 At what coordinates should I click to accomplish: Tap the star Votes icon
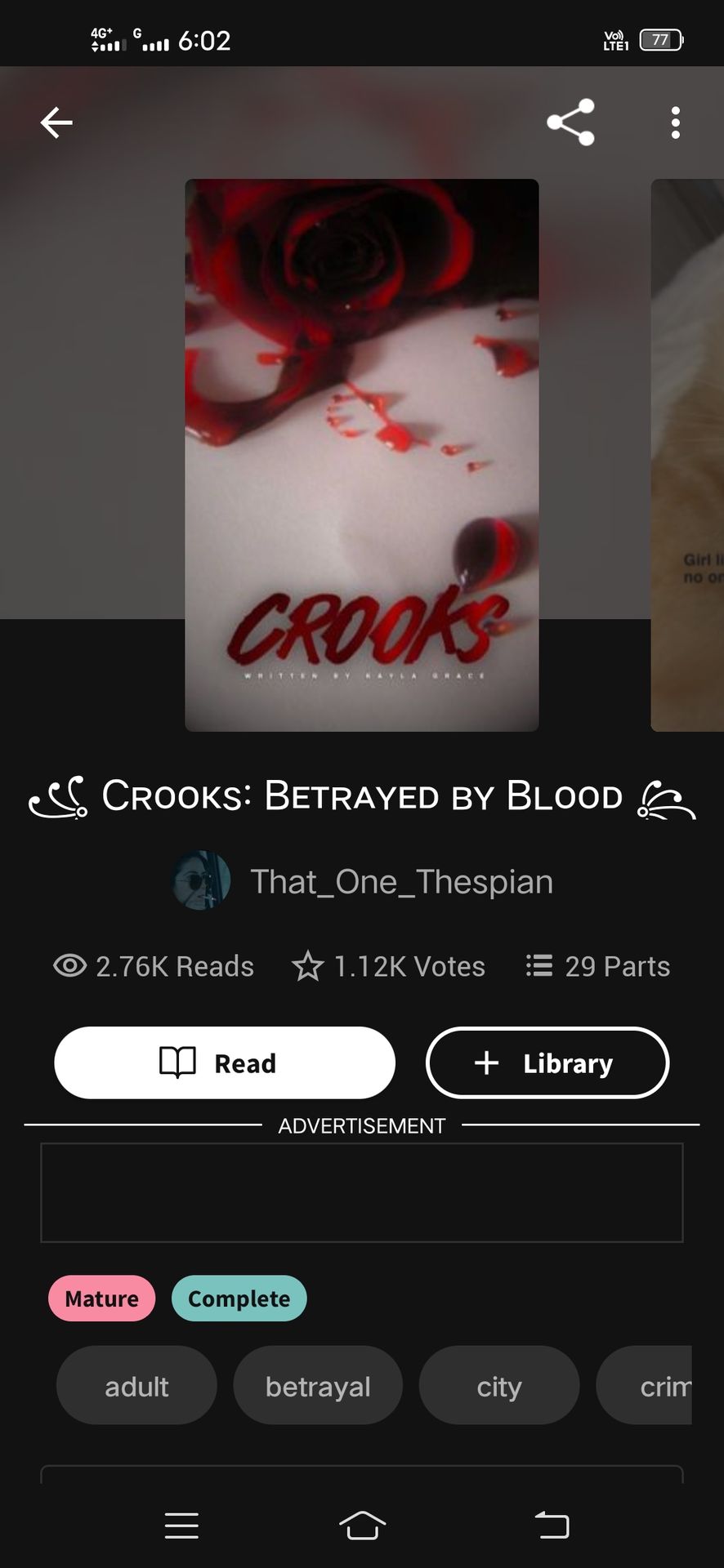[x=308, y=966]
